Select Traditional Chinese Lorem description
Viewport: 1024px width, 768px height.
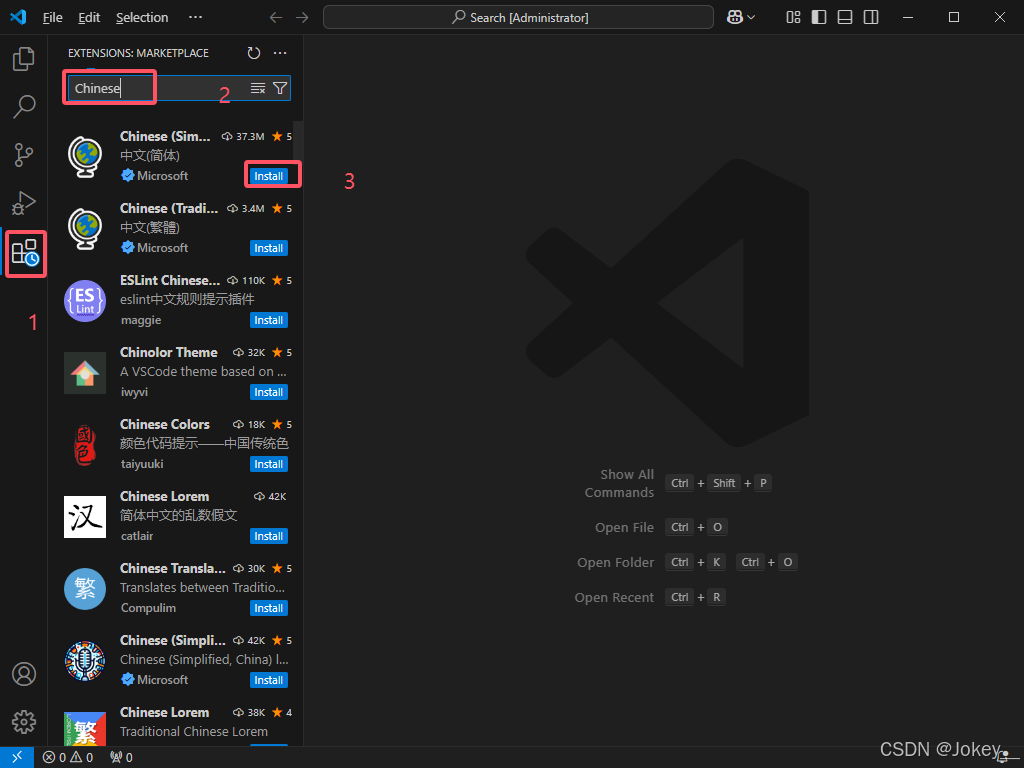coord(194,731)
